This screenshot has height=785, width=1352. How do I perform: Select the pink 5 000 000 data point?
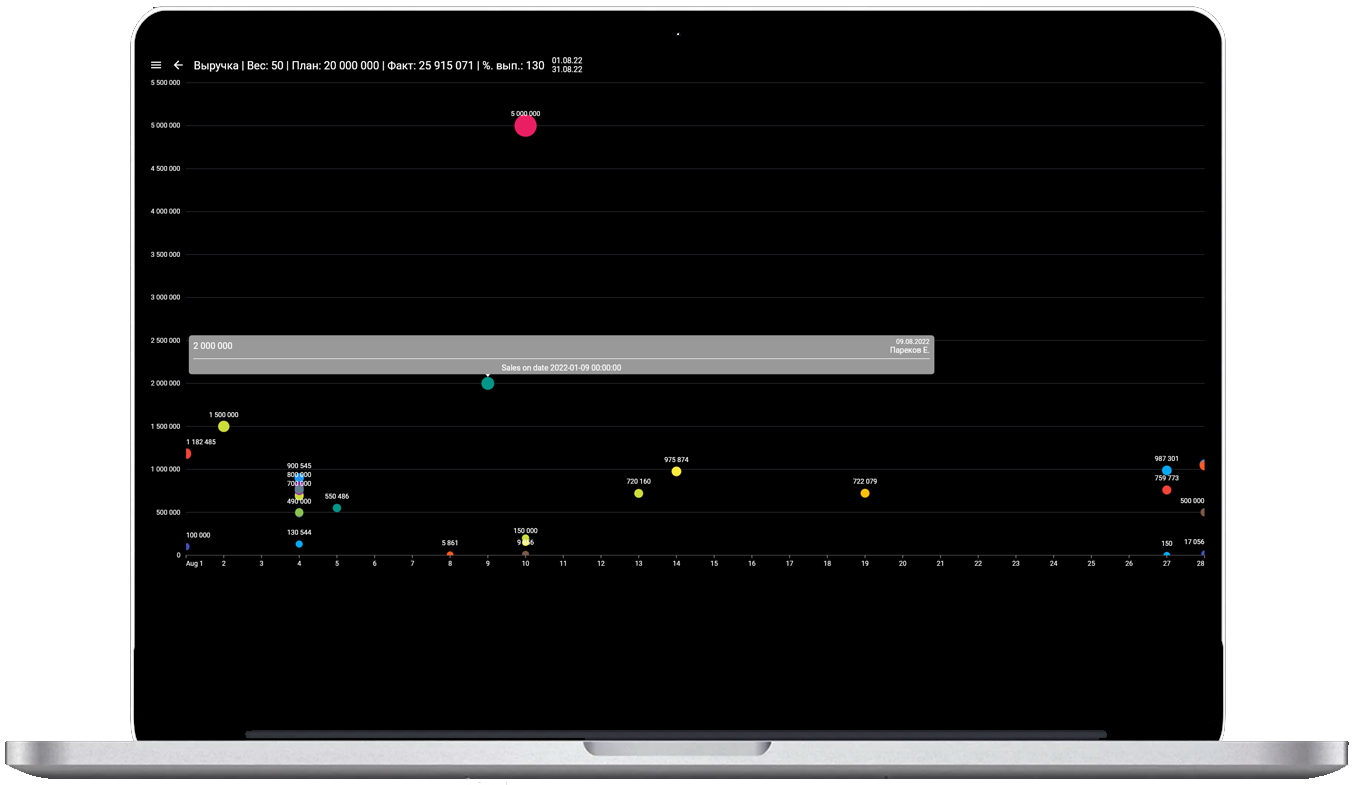525,126
